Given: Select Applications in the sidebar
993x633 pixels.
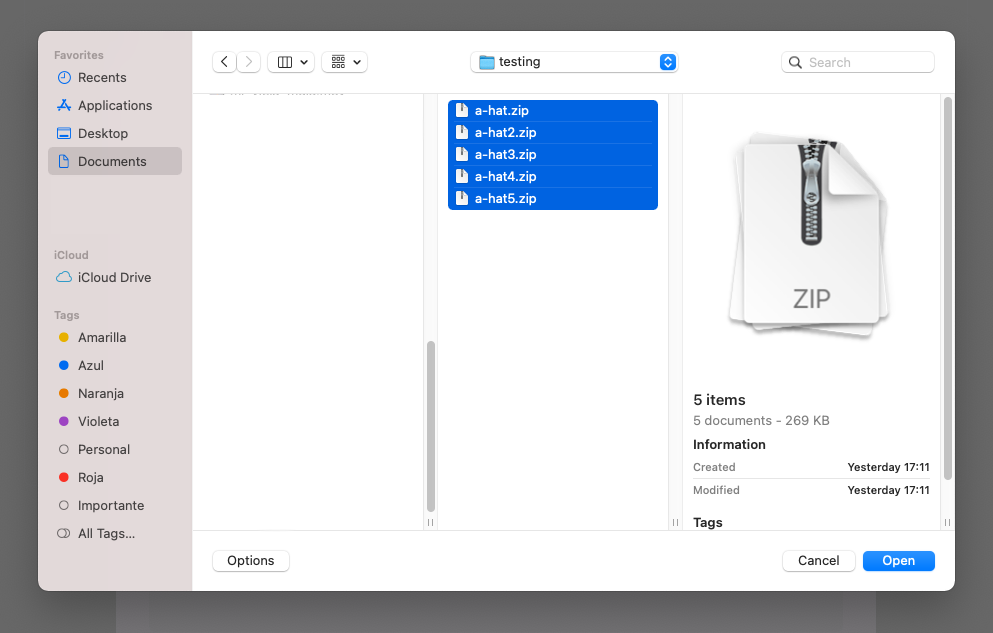Looking at the screenshot, I should [115, 105].
